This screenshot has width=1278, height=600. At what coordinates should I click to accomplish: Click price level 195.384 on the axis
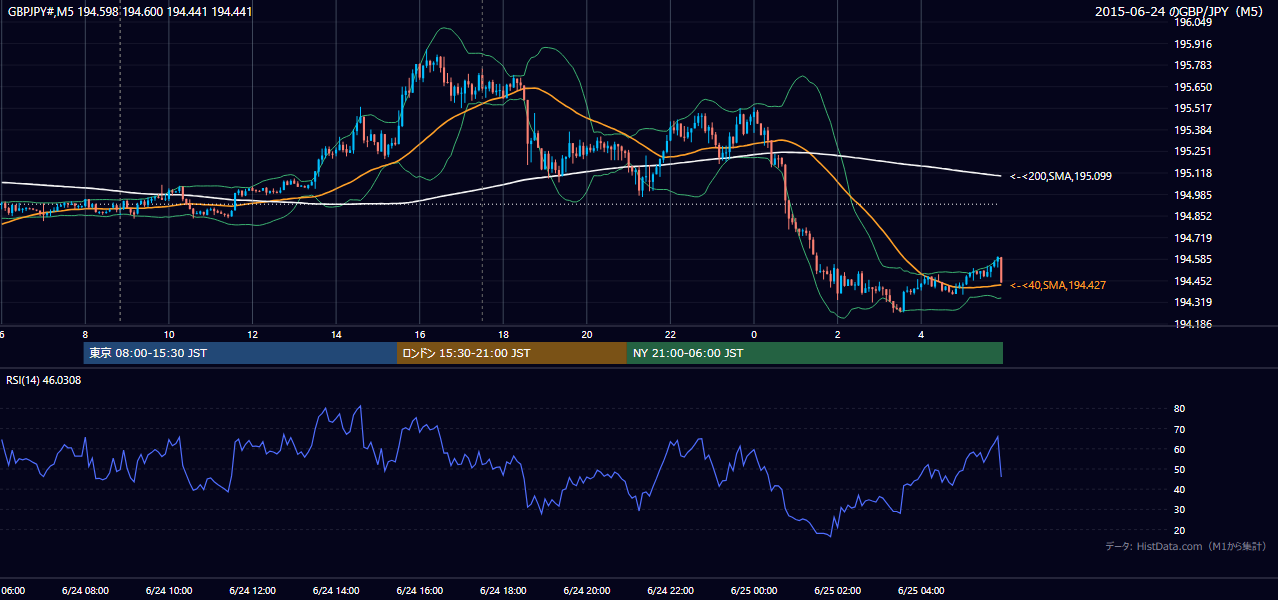1193,130
